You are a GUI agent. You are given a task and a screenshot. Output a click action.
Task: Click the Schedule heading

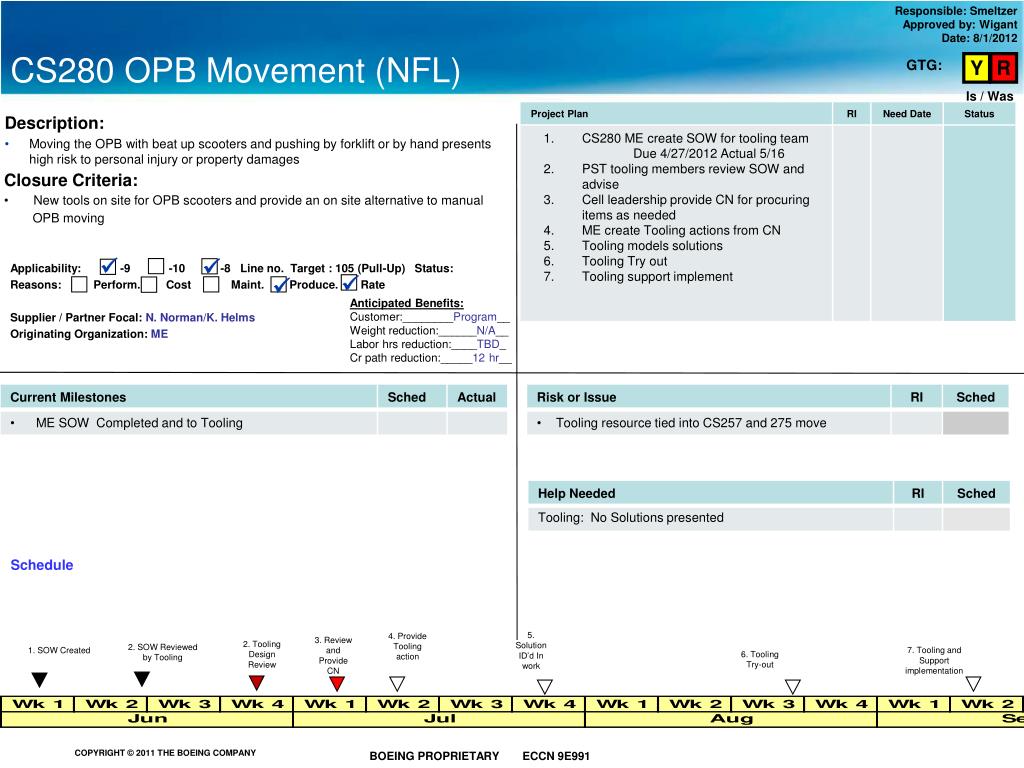click(x=42, y=565)
